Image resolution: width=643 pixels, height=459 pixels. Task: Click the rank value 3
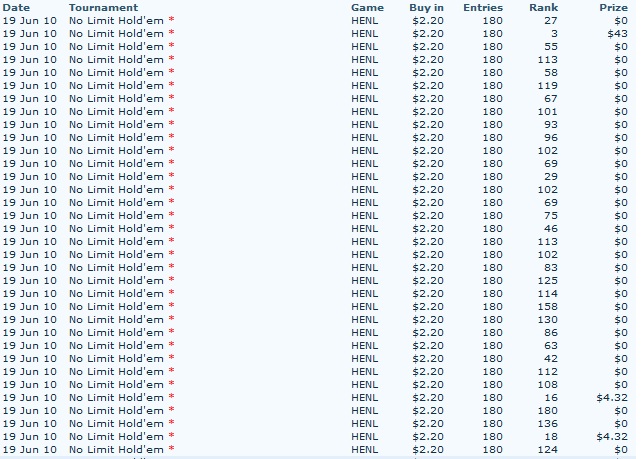[554, 34]
